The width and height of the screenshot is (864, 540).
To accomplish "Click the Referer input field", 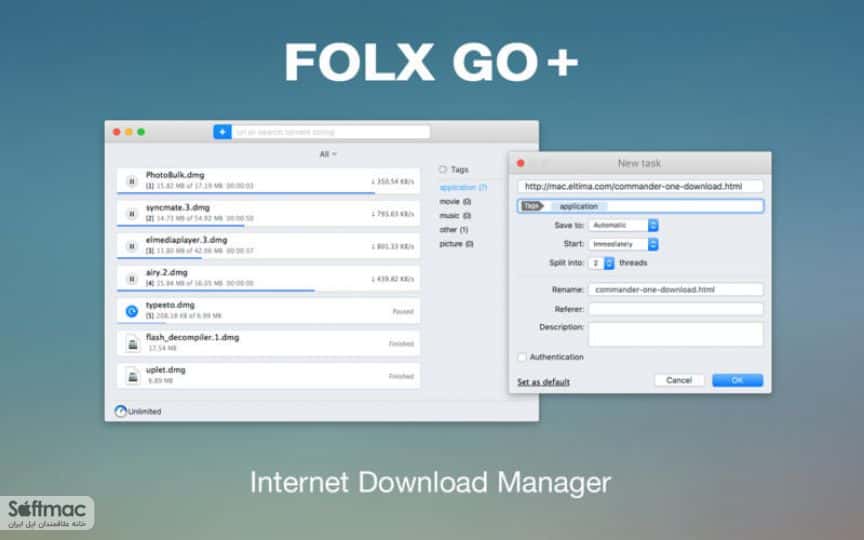I will [676, 309].
